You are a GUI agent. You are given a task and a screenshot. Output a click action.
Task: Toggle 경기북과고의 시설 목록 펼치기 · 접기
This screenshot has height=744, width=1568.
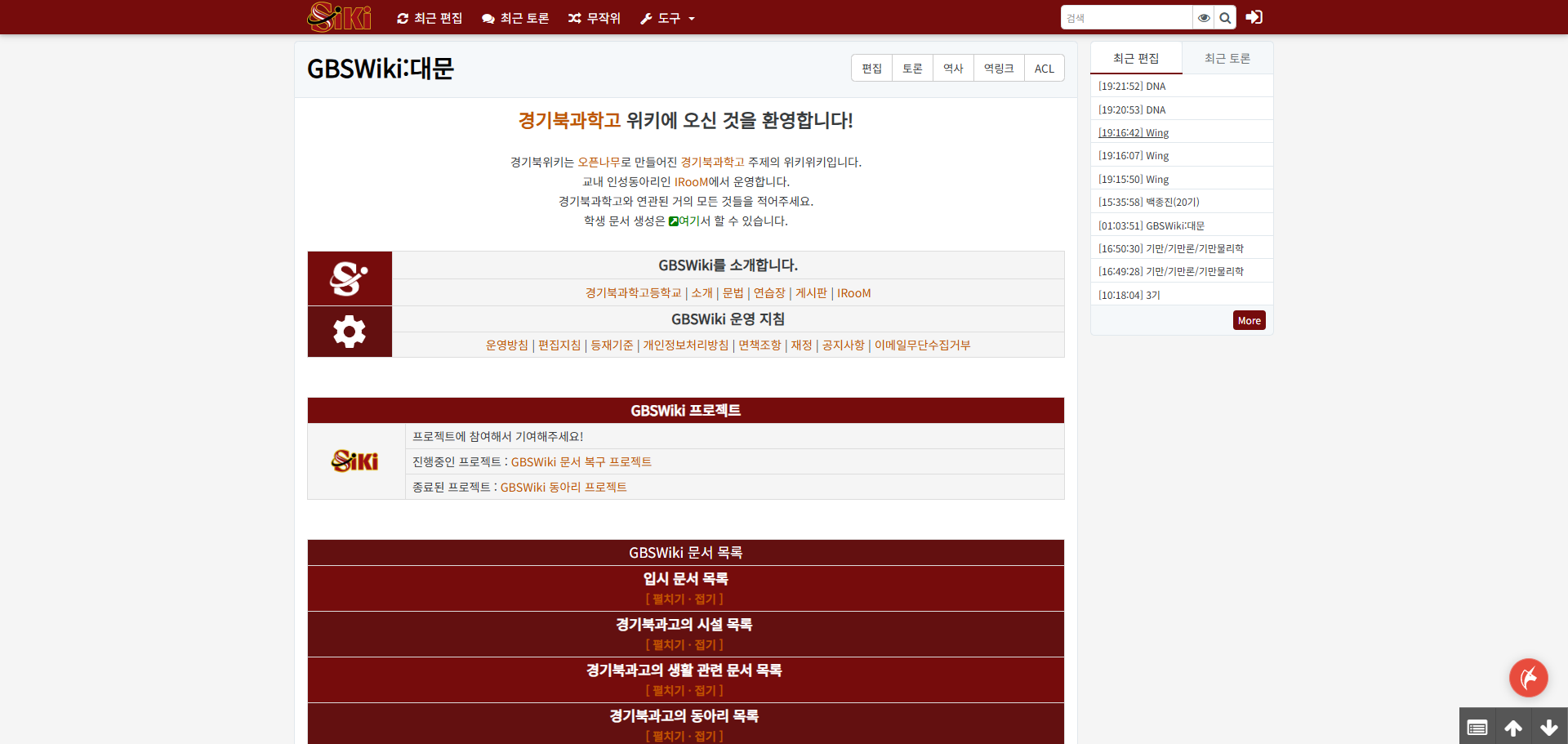(684, 645)
